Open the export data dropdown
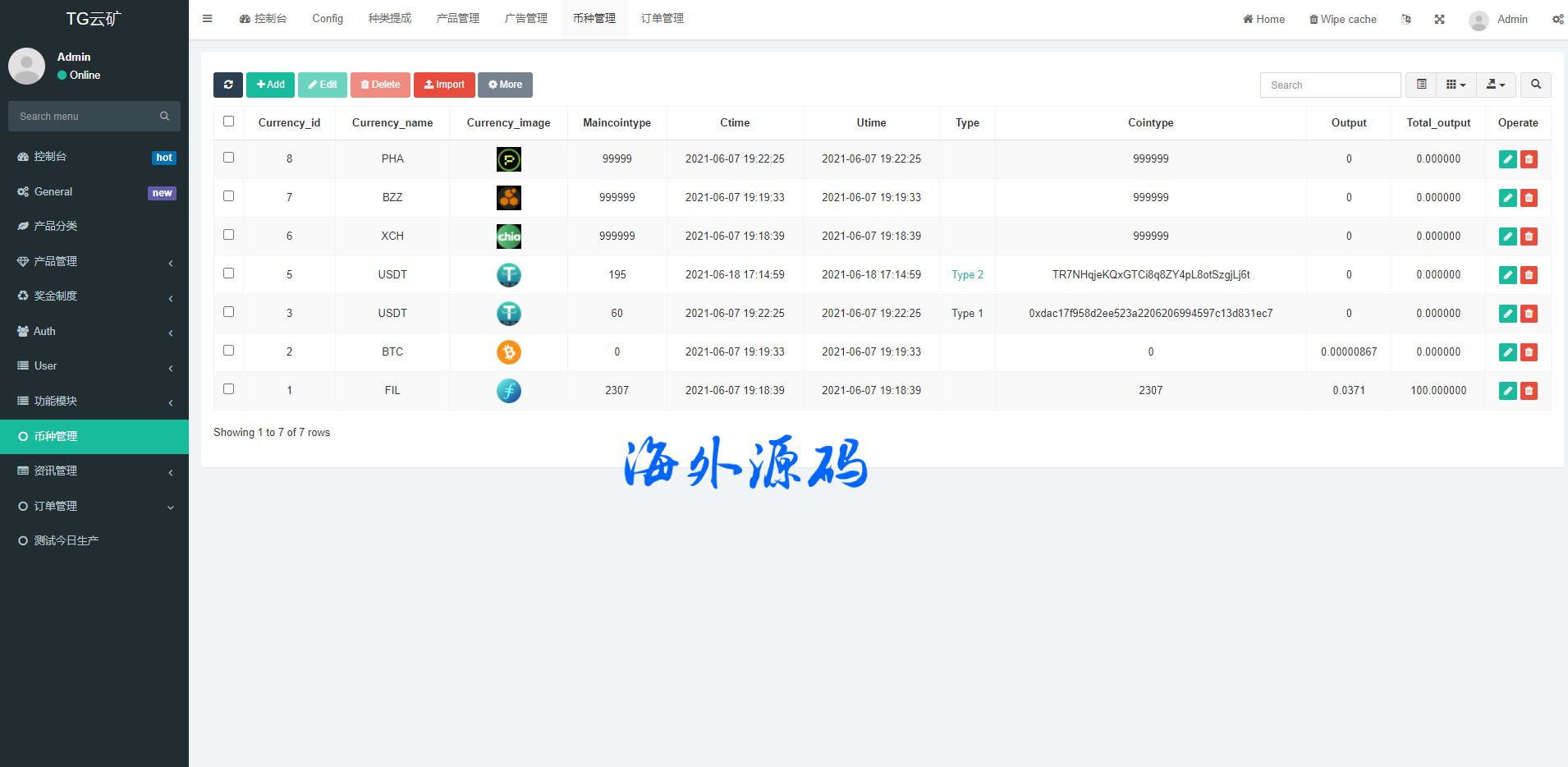Screen dimensions: 1568x767 tap(1496, 85)
